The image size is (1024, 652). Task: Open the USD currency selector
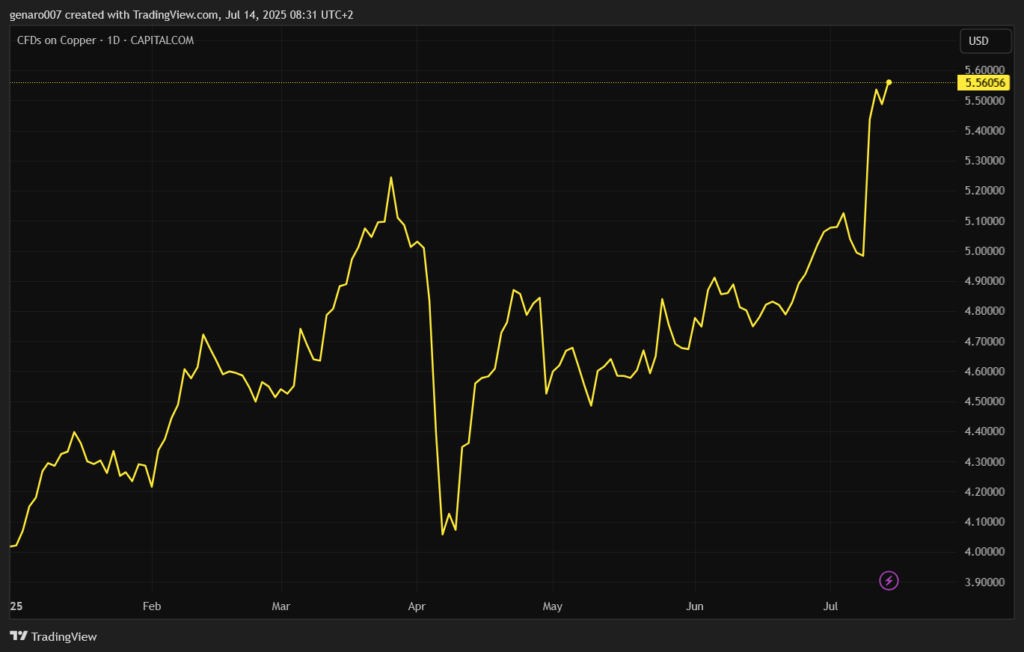(978, 41)
